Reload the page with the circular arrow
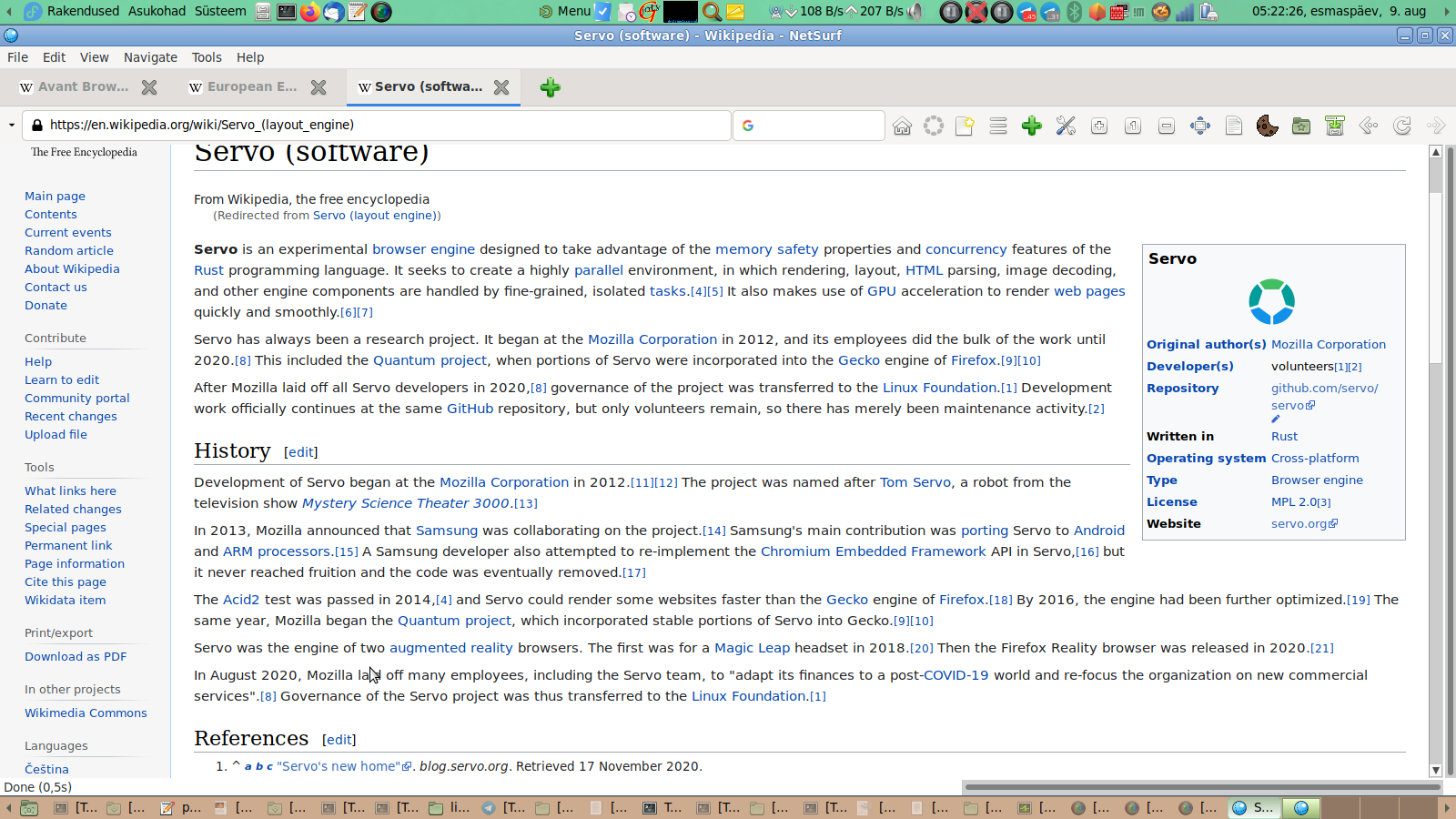Image resolution: width=1456 pixels, height=819 pixels. click(1402, 126)
